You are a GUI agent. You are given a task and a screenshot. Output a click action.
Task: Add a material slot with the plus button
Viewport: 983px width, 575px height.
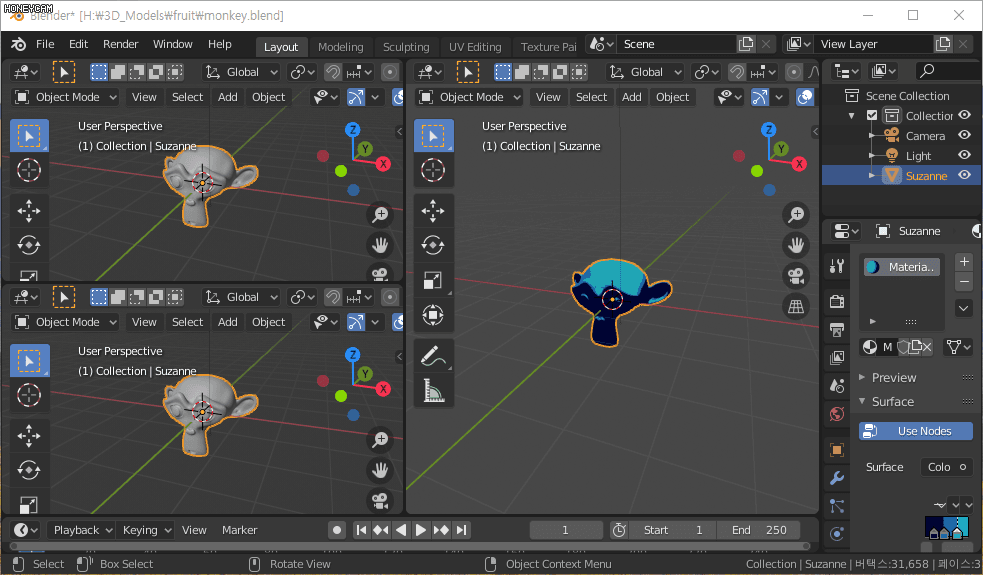pos(964,261)
